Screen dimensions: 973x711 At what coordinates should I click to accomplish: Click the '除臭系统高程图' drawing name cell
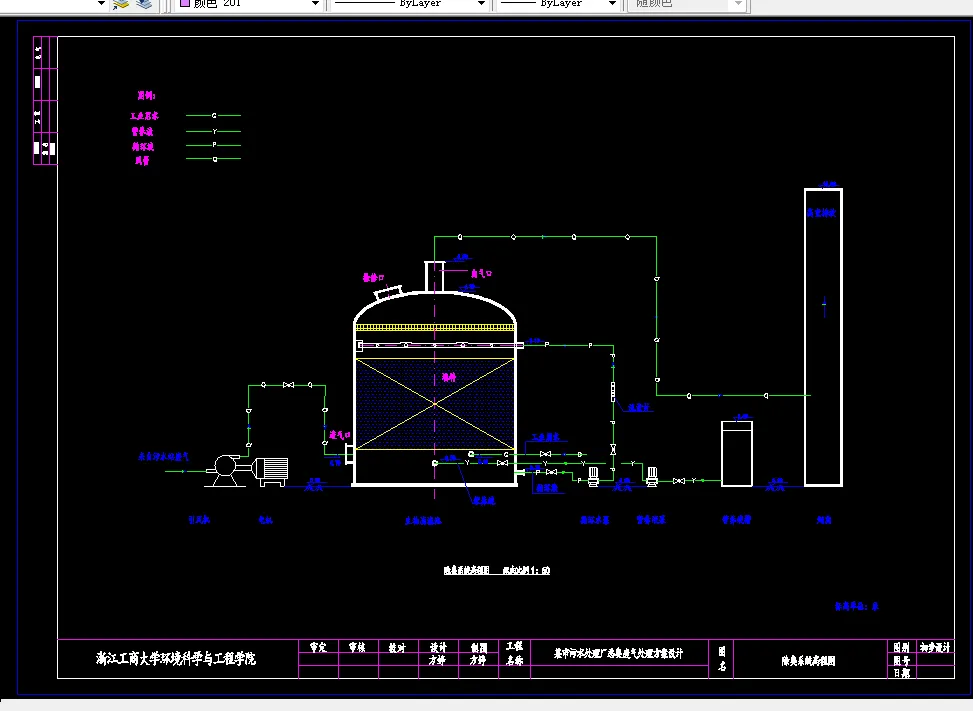click(x=809, y=661)
